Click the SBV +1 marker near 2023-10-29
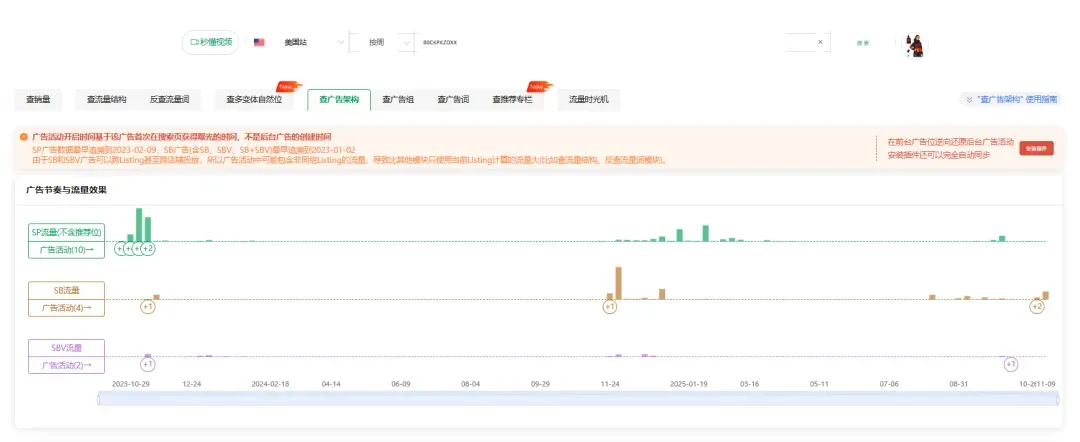This screenshot has width=1080, height=442. tap(147, 364)
